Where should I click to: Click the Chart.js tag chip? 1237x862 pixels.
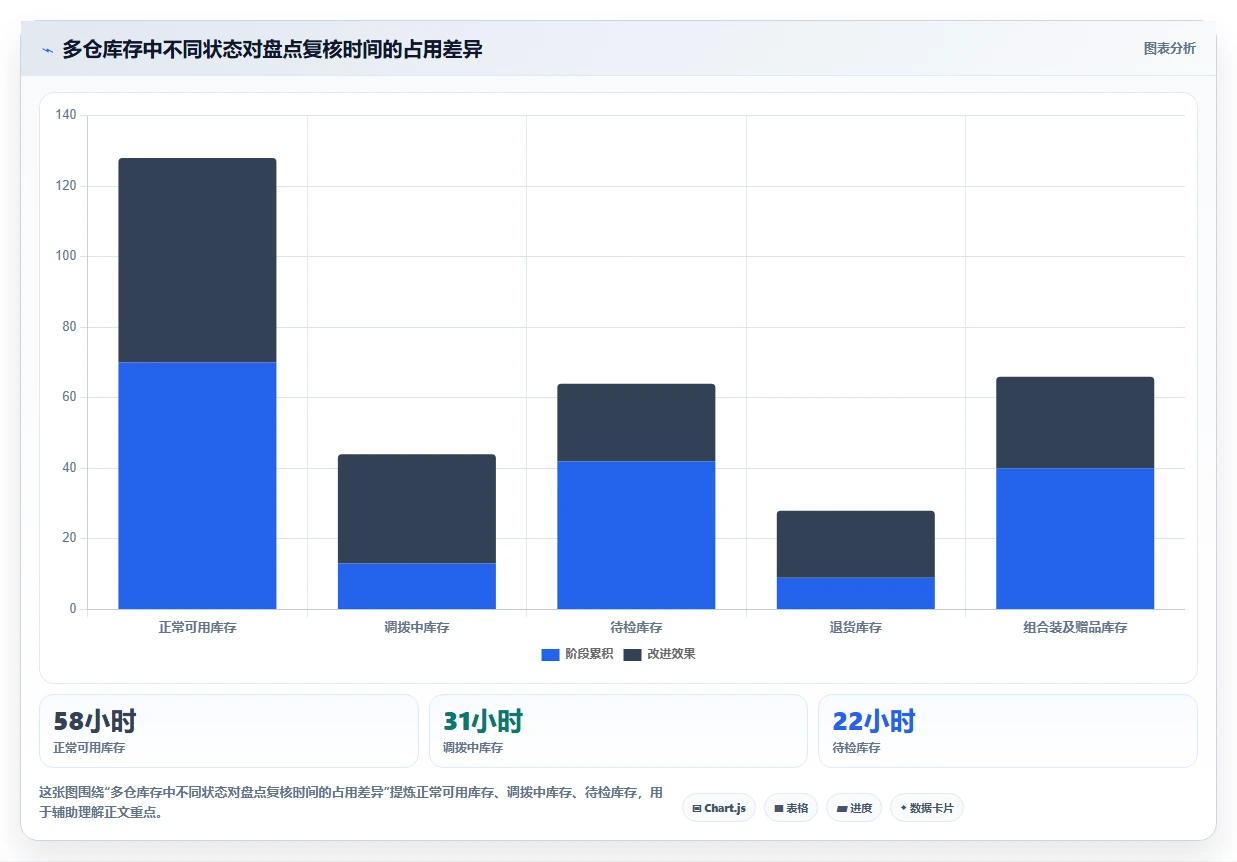(719, 808)
